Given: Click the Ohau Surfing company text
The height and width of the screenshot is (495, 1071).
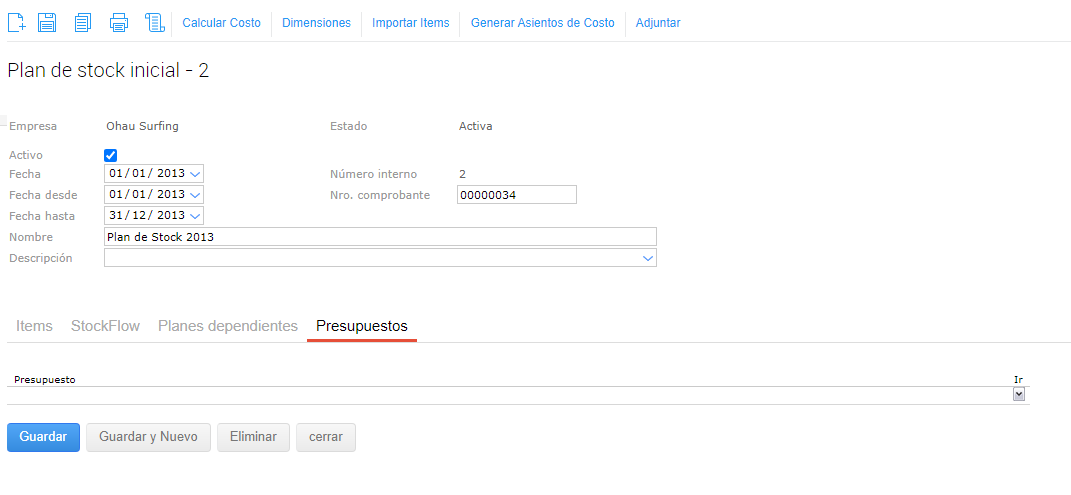Looking at the screenshot, I should [143, 126].
